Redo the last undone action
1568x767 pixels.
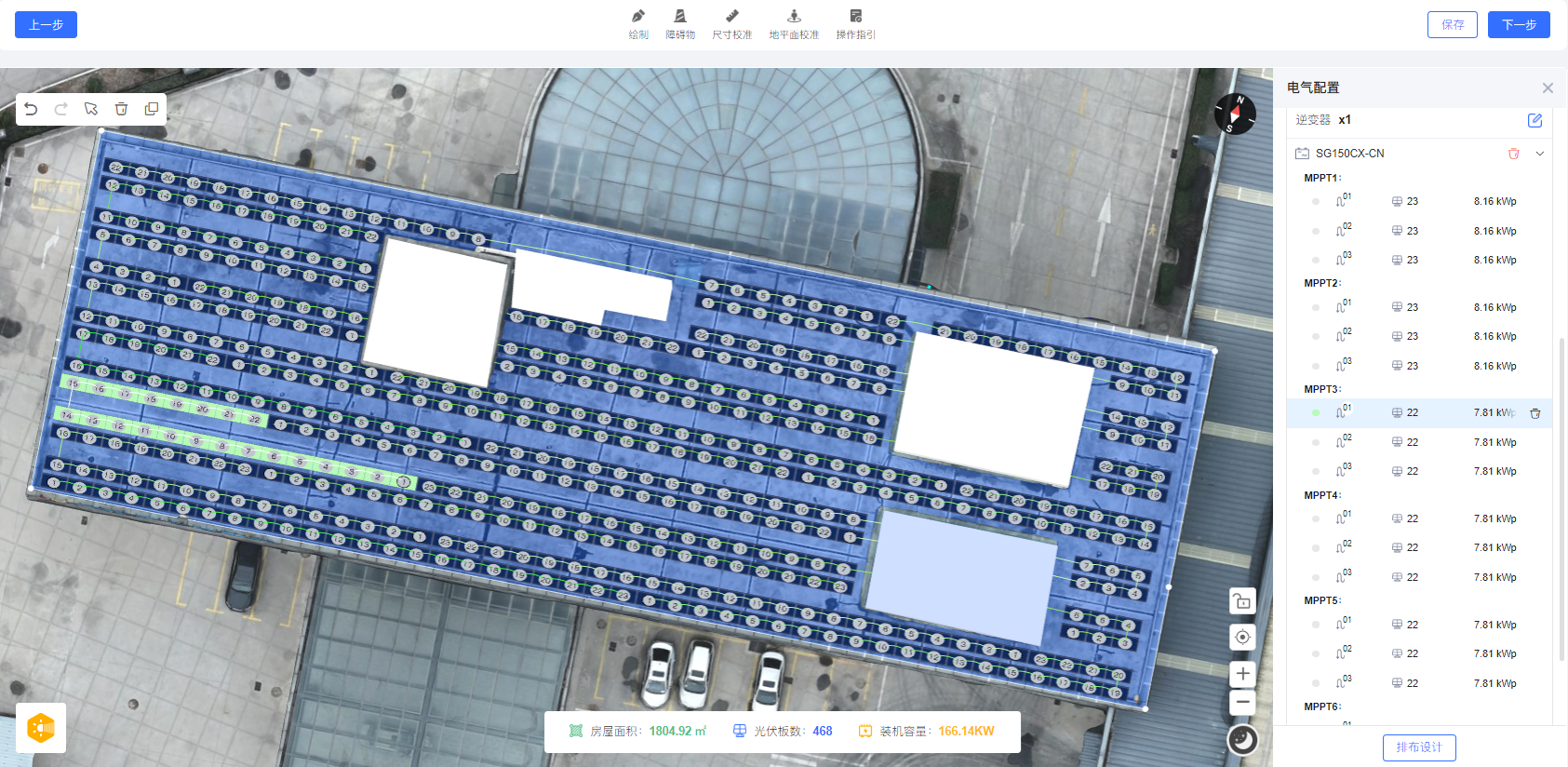(x=60, y=109)
